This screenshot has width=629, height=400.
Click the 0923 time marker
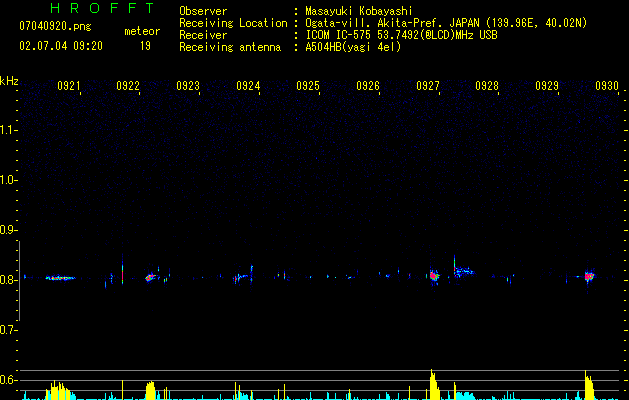[x=188, y=85]
